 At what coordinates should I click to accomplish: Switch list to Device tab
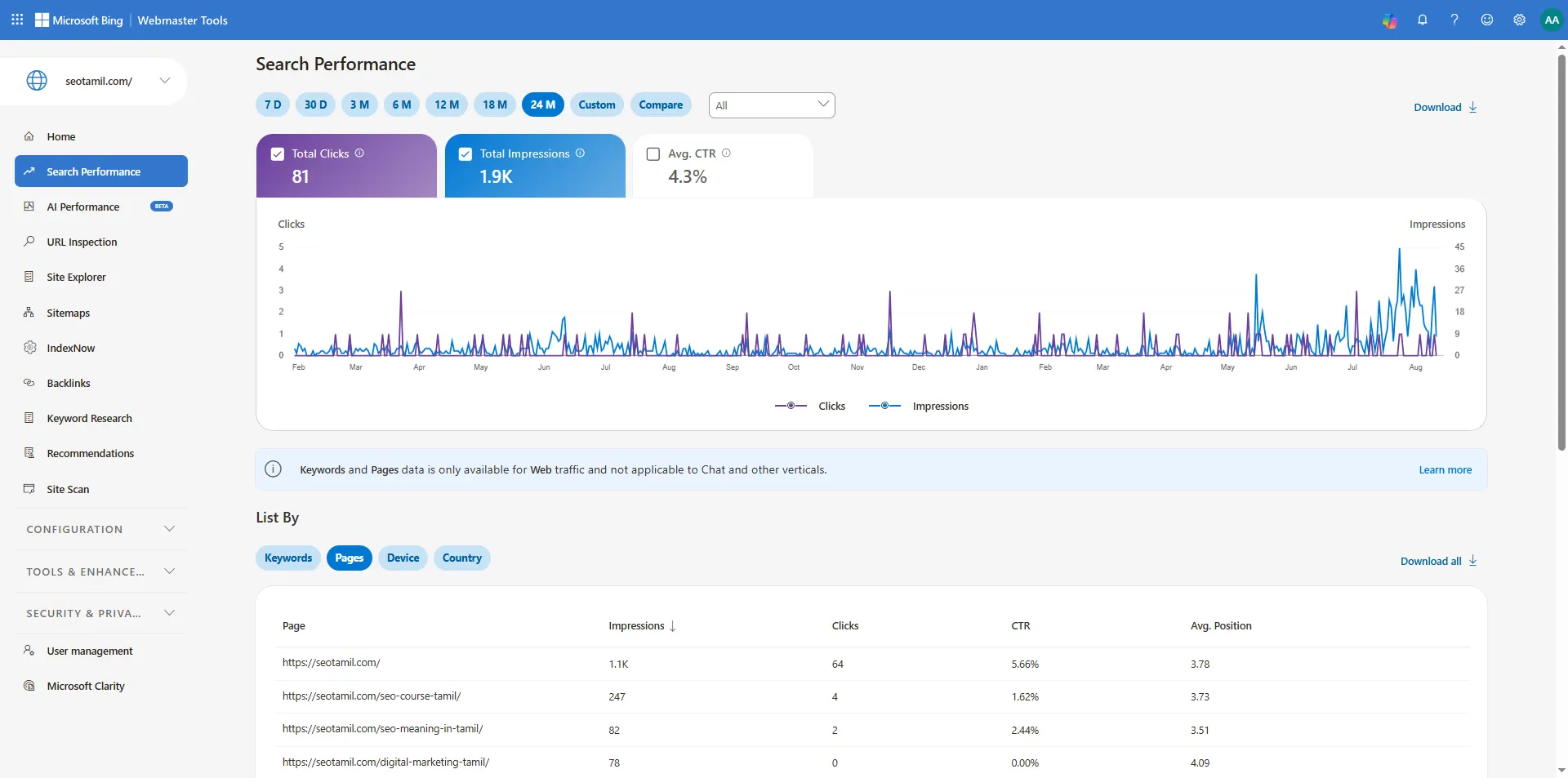click(x=403, y=558)
